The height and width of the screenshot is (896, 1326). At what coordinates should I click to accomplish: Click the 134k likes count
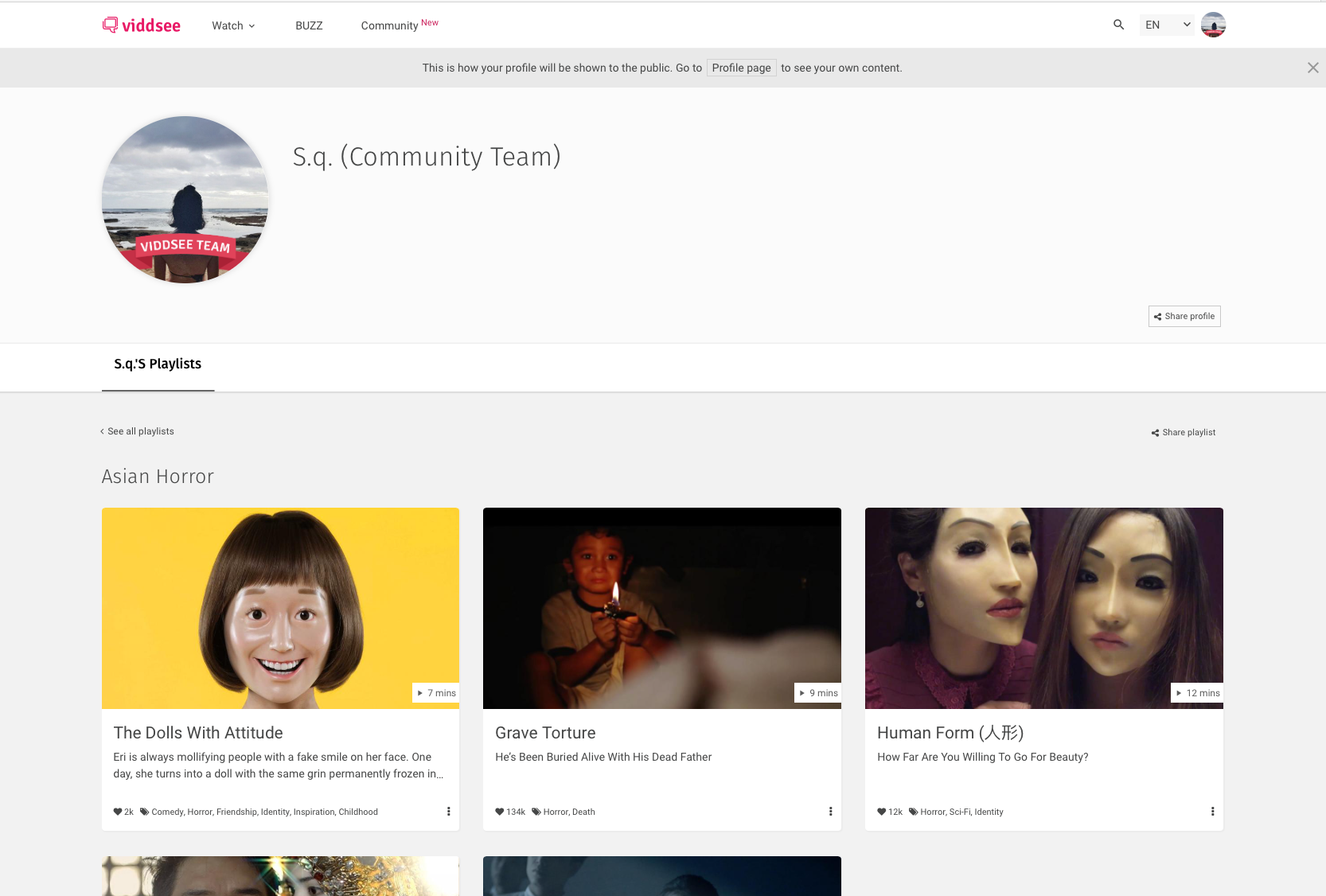click(516, 812)
